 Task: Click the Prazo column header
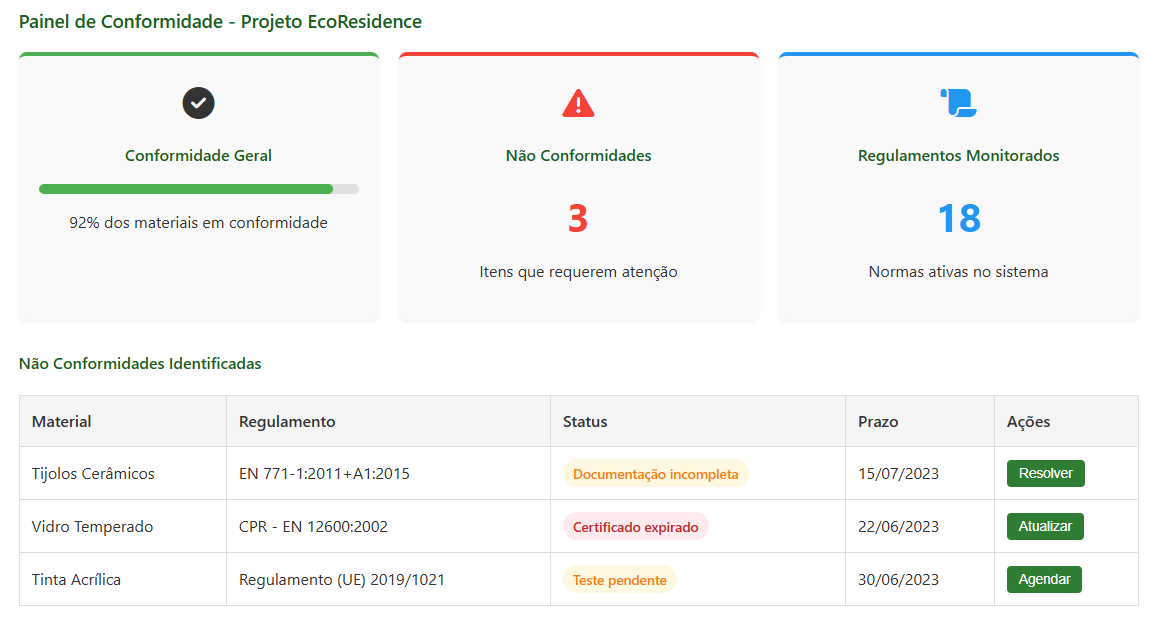coord(878,422)
